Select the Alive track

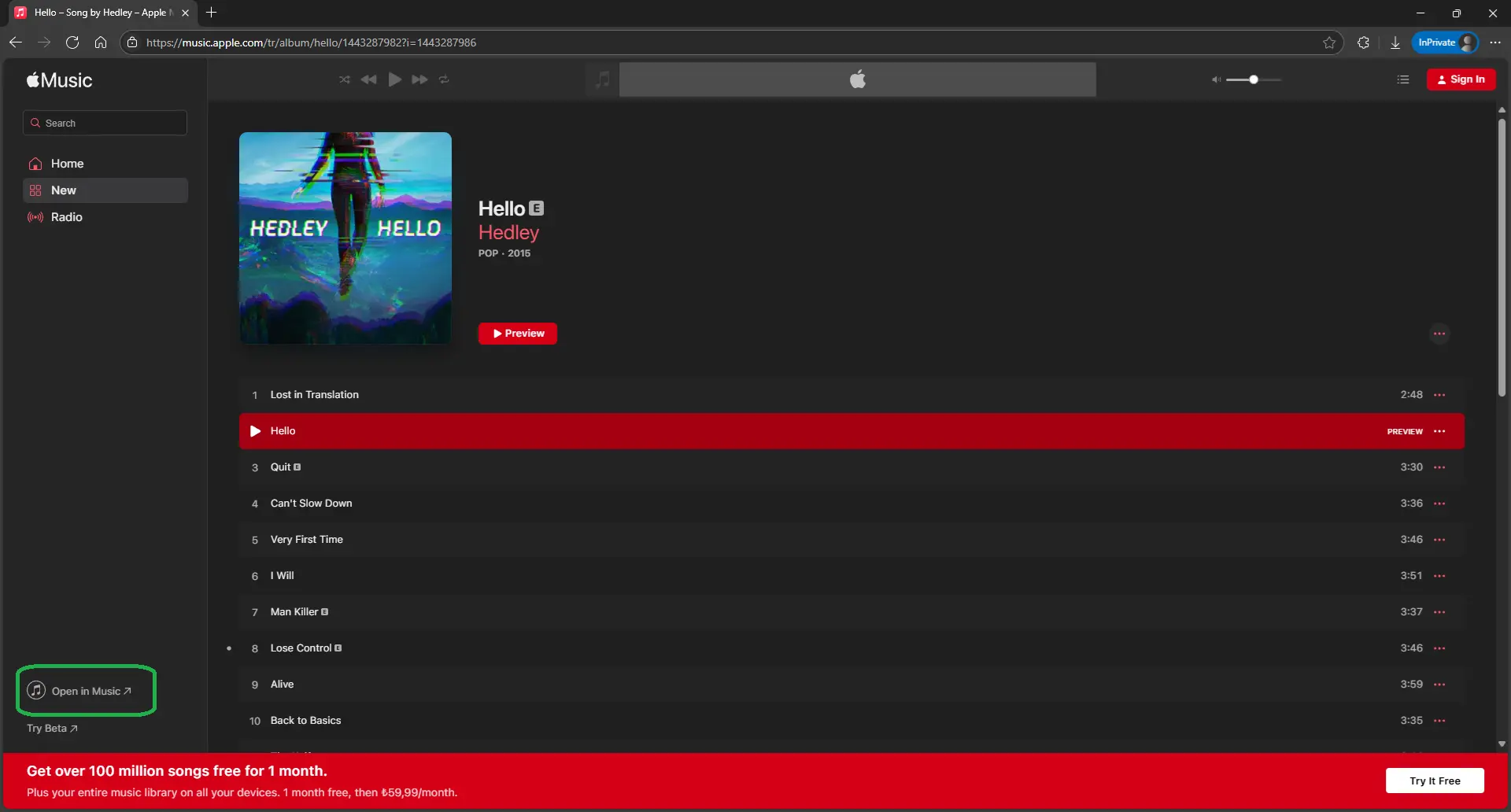(x=852, y=685)
